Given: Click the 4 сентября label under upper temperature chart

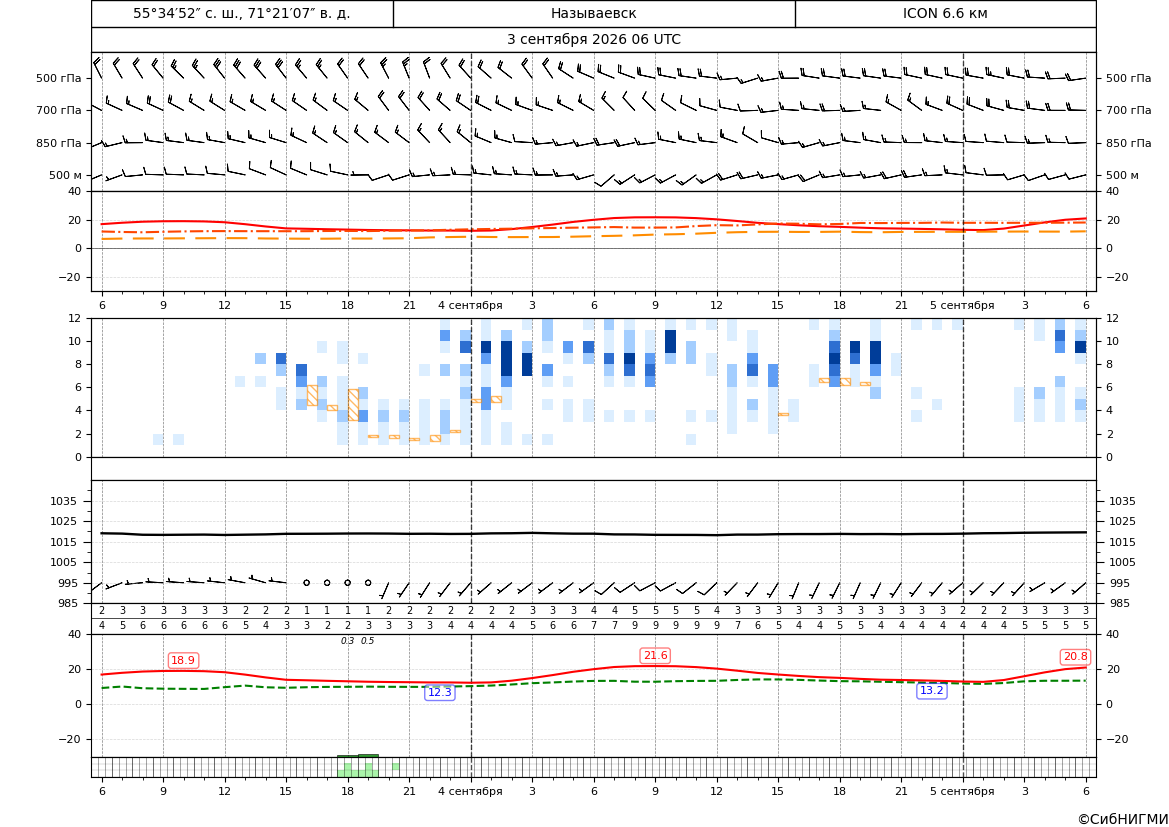Looking at the screenshot, I should point(470,305).
